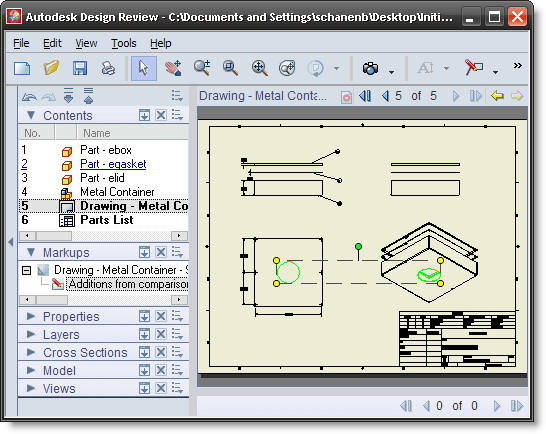Close the Layers palette
The width and height of the screenshot is (546, 434).
click(x=161, y=334)
